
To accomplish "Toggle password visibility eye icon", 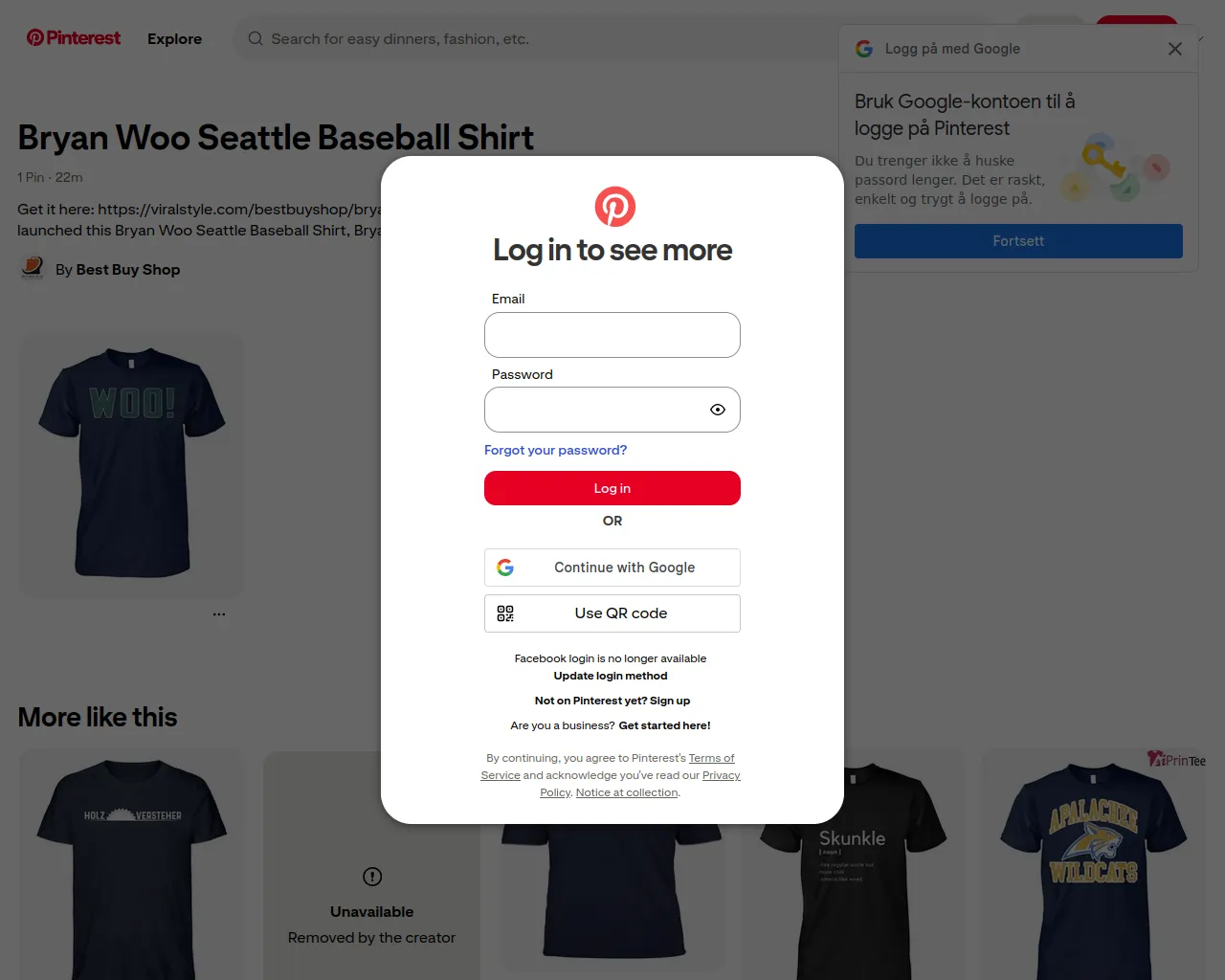I will point(718,410).
